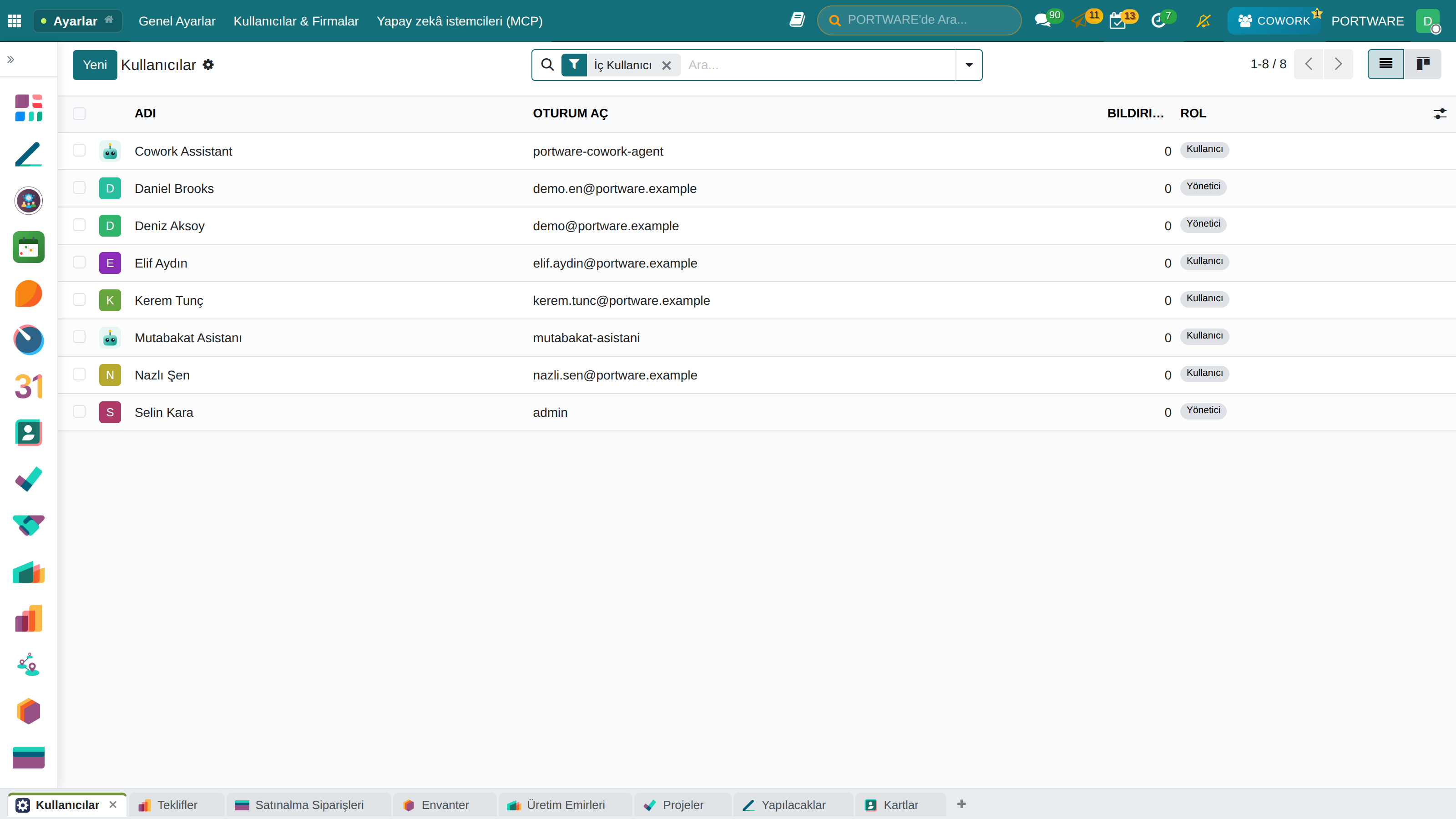
Task: Check the Daniel Brooks row checkbox
Action: pyautogui.click(x=79, y=187)
